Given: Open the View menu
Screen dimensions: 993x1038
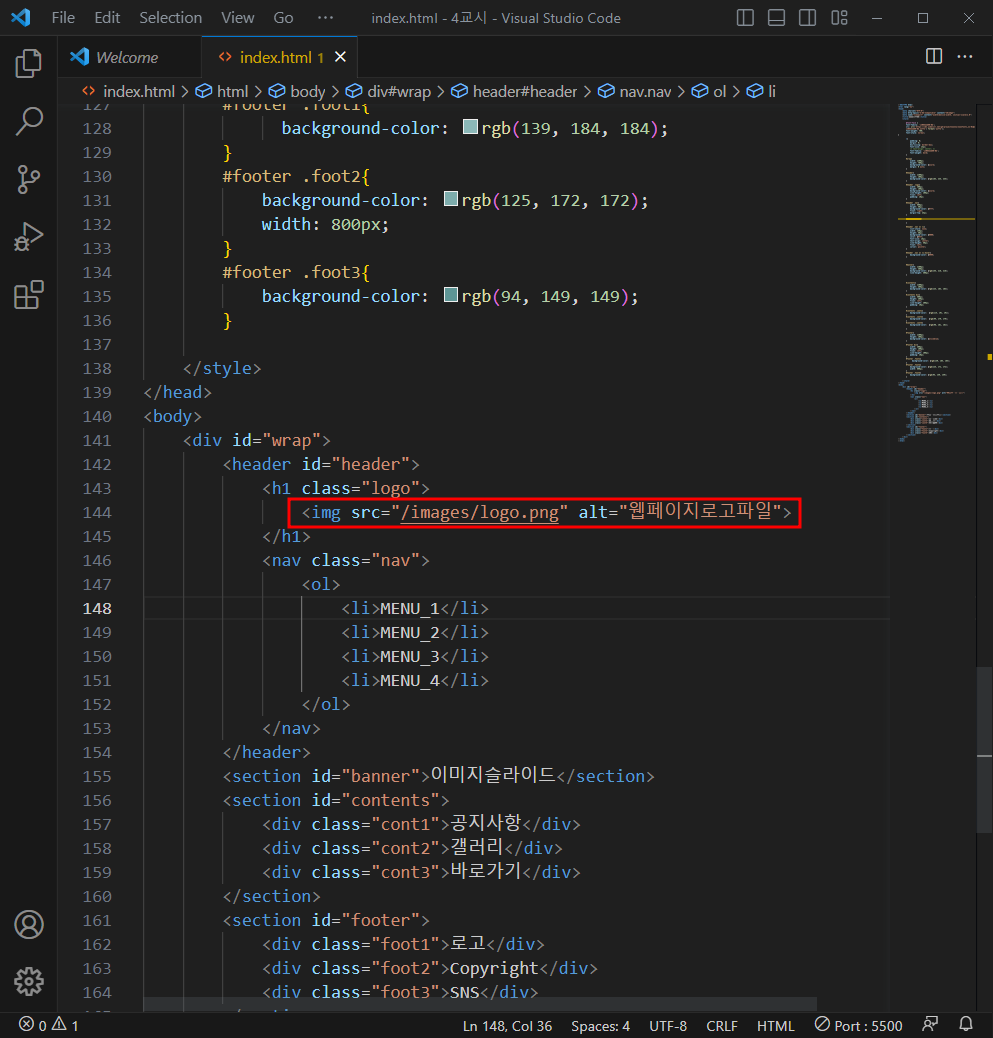Looking at the screenshot, I should [x=238, y=18].
